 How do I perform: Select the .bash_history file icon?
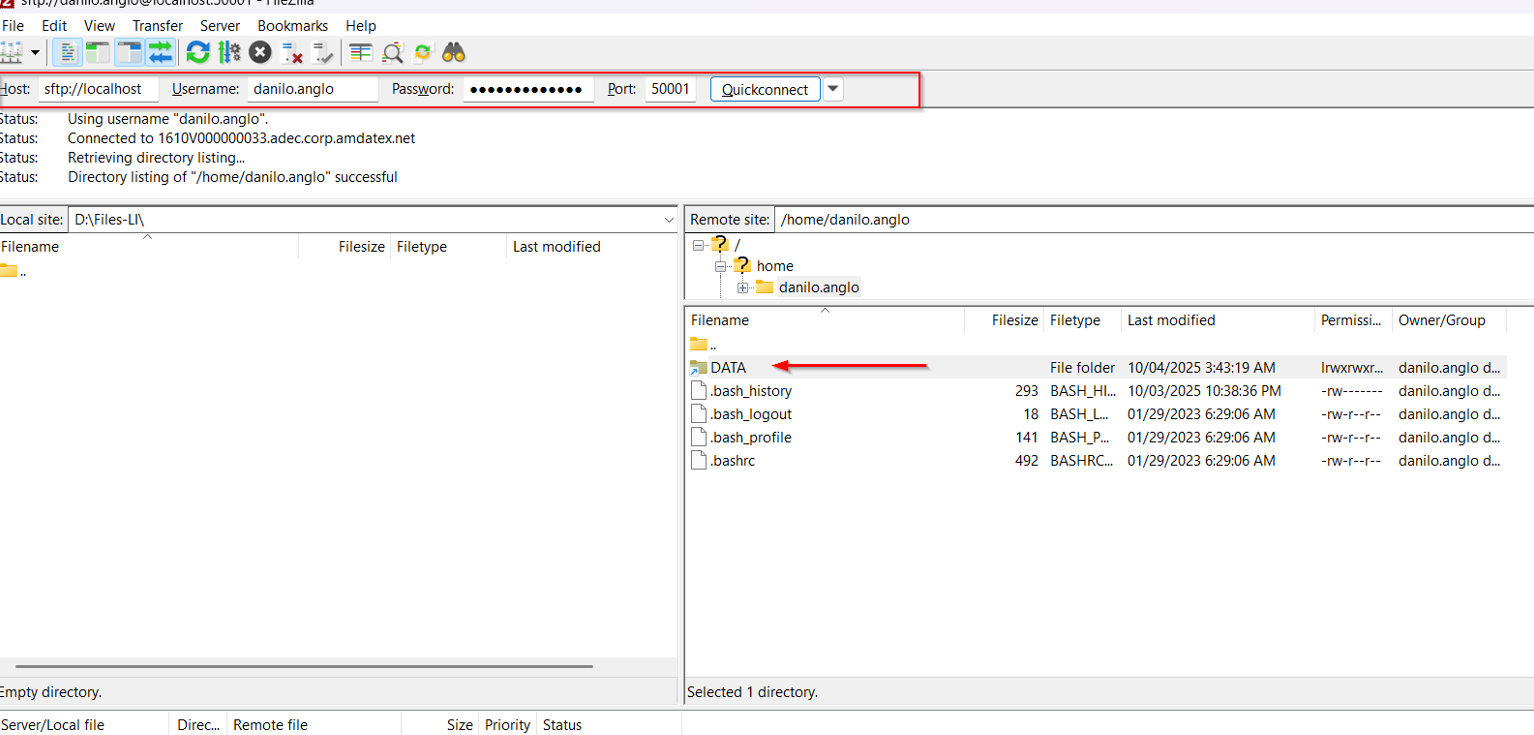coord(698,391)
